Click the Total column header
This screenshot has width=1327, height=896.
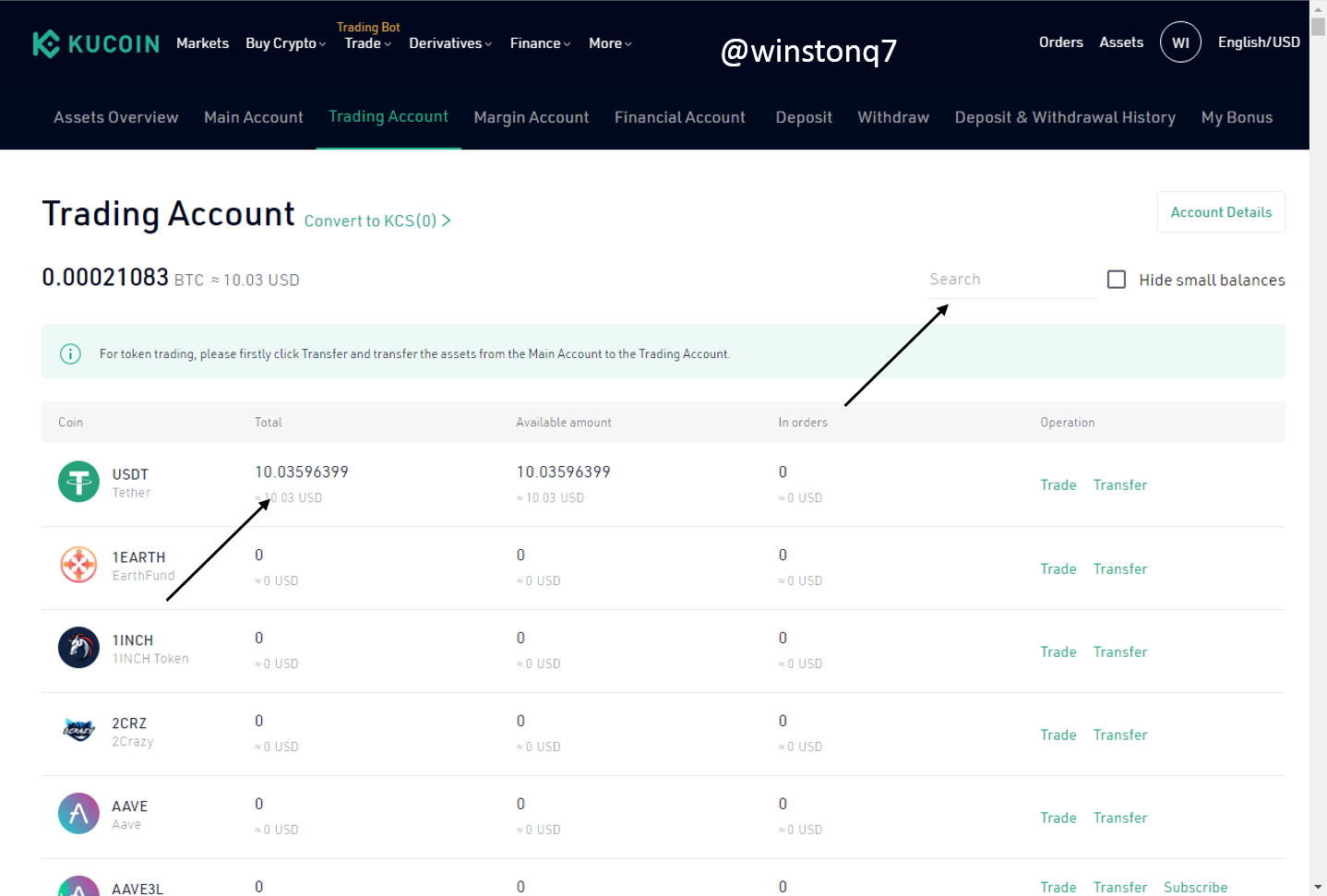tap(269, 423)
